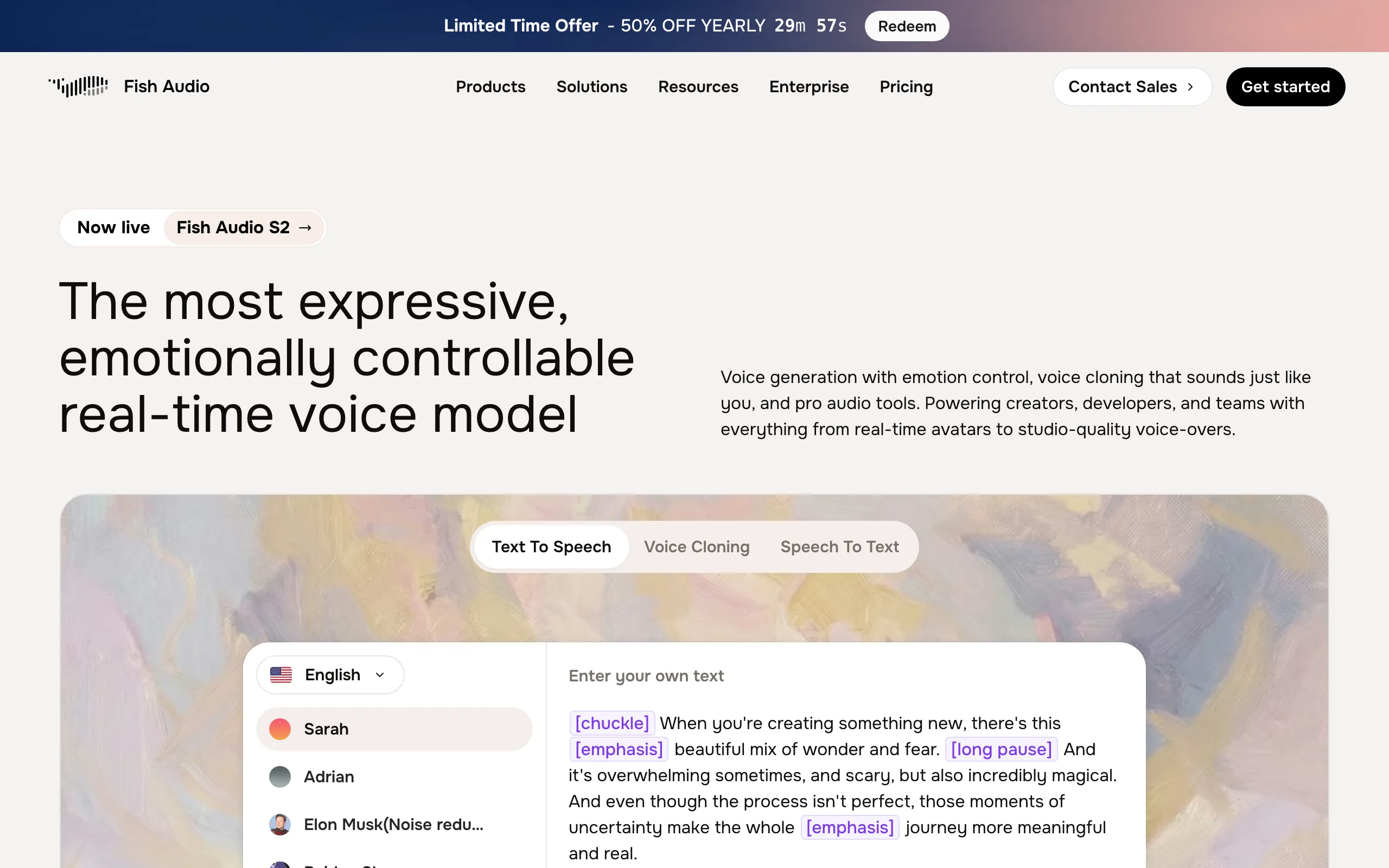Choose the Elon Musk voice avatar
Viewport: 1389px width, 868px height.
280,824
